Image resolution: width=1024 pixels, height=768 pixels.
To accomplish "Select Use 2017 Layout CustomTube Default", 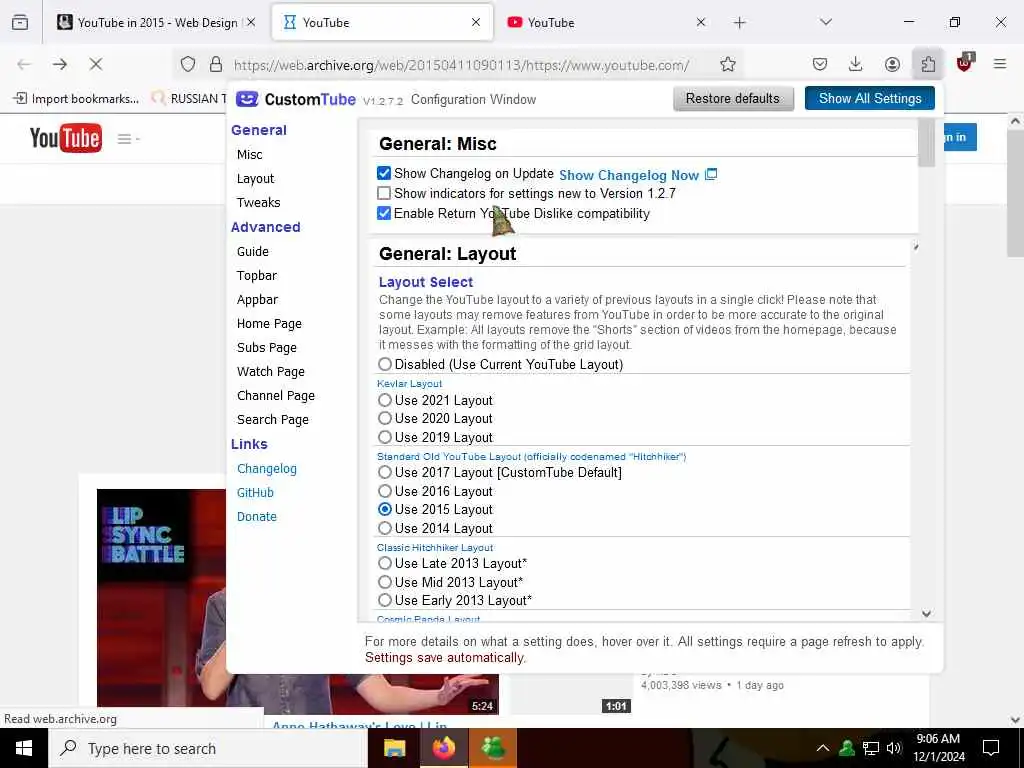I will [x=385, y=472].
